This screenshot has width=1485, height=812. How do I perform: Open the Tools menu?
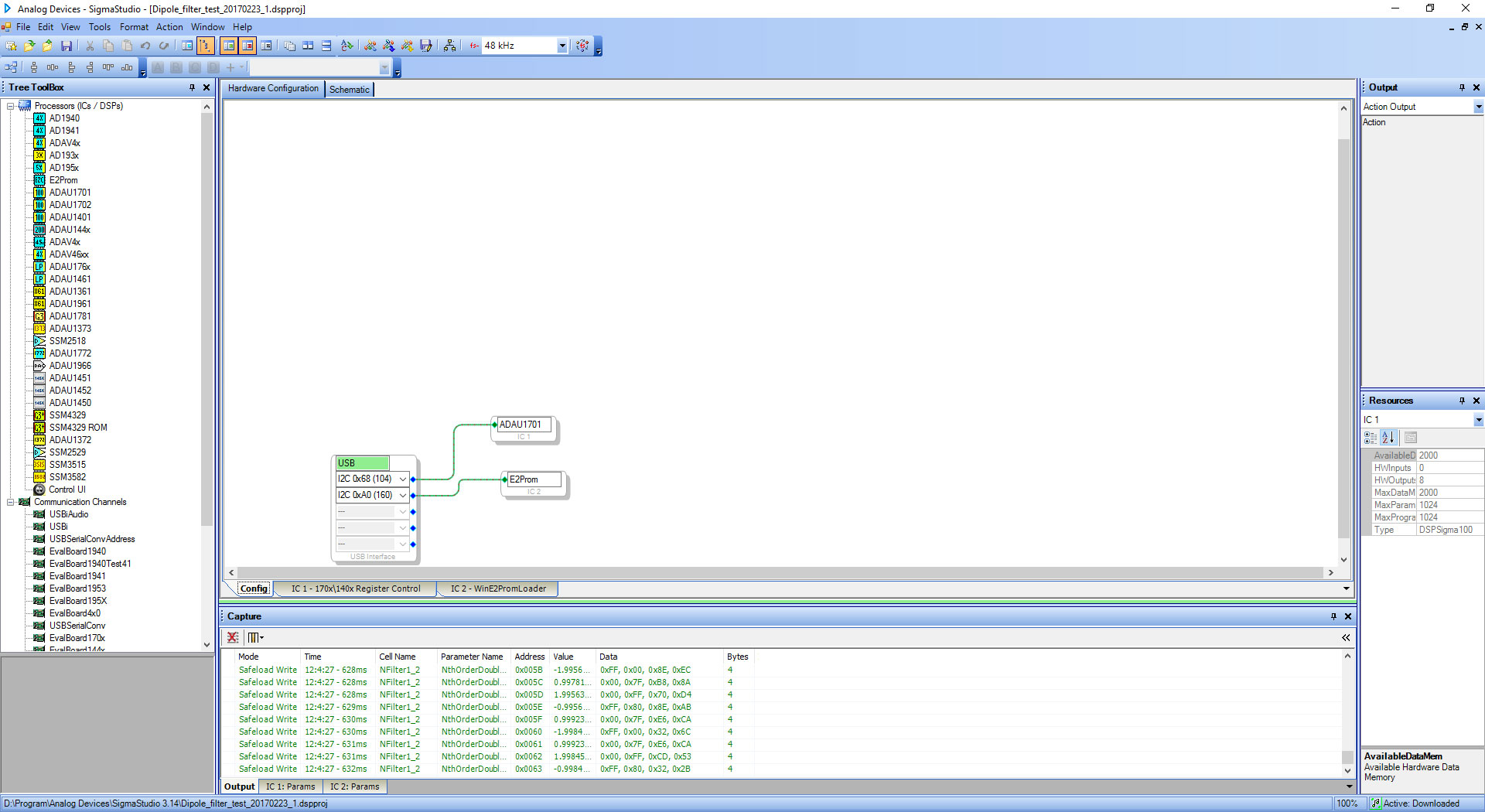click(x=99, y=26)
